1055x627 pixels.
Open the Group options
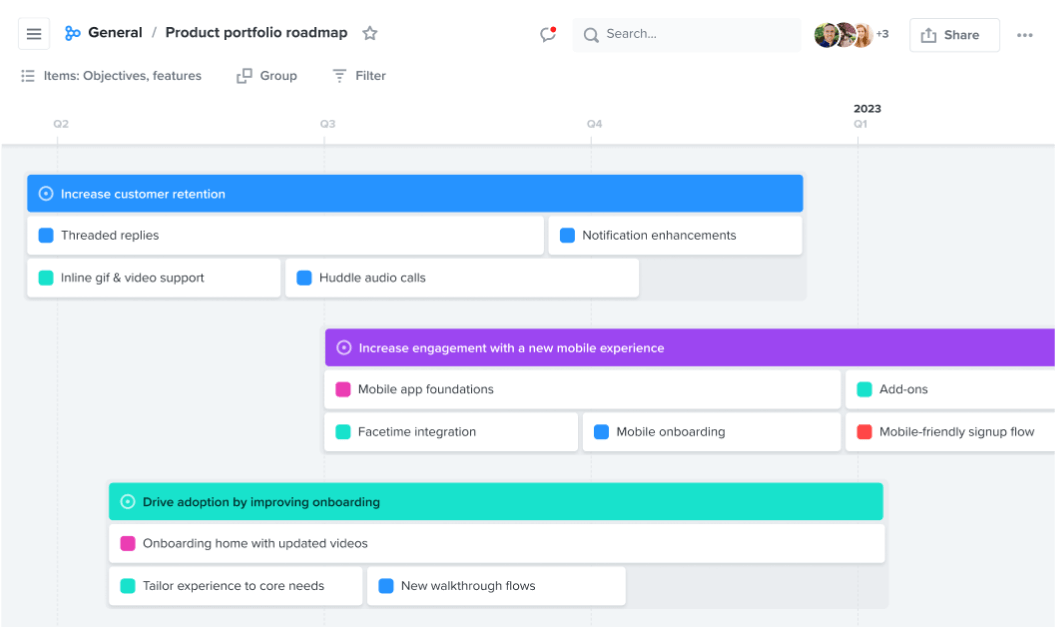point(266,75)
